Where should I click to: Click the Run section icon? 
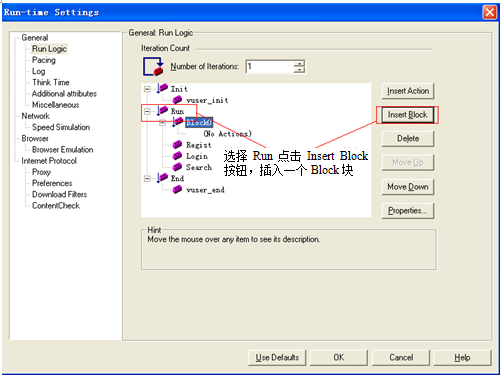162,111
